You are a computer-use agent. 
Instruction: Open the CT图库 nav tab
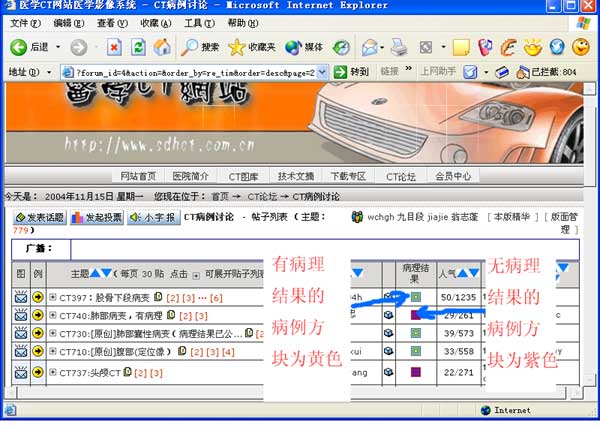(243, 176)
